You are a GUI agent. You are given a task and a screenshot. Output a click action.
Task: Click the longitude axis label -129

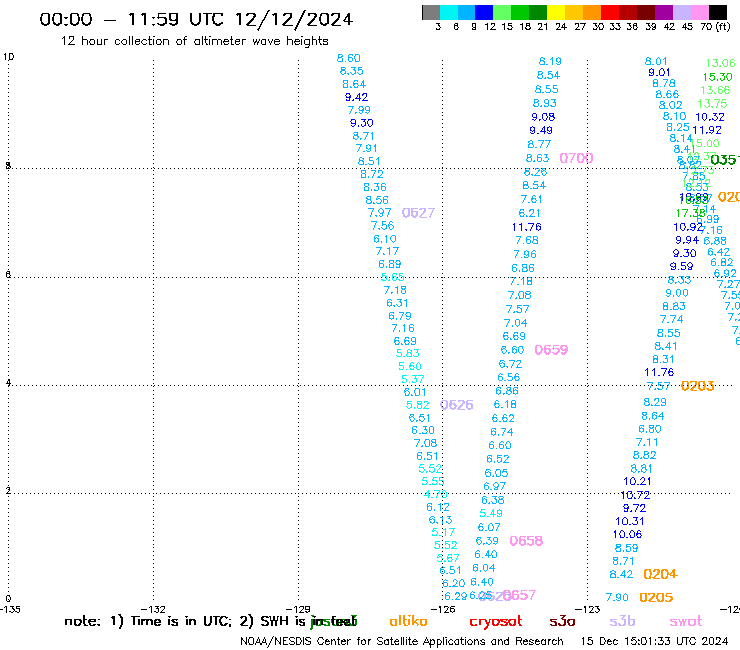298,609
